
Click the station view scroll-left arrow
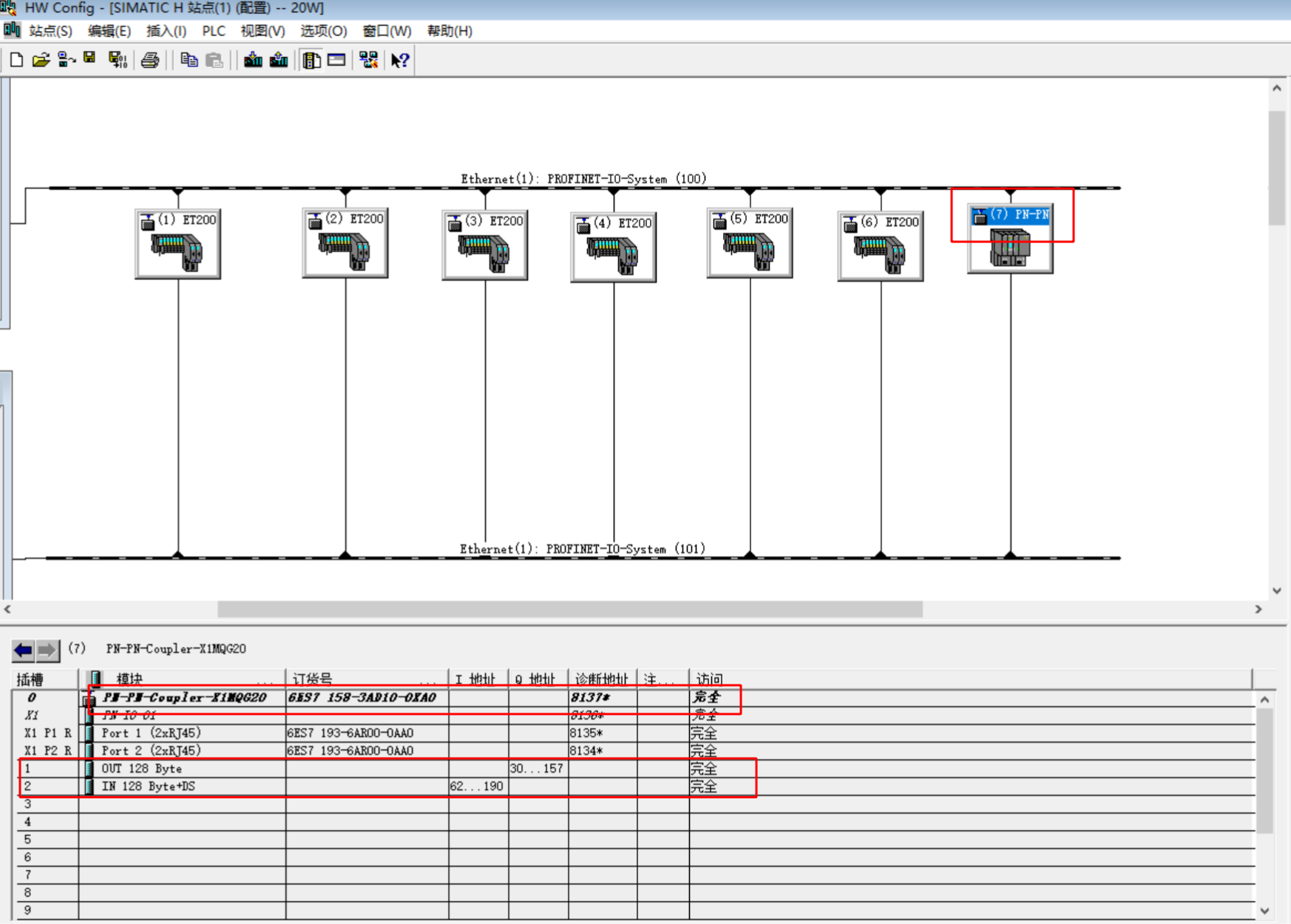click(x=7, y=609)
